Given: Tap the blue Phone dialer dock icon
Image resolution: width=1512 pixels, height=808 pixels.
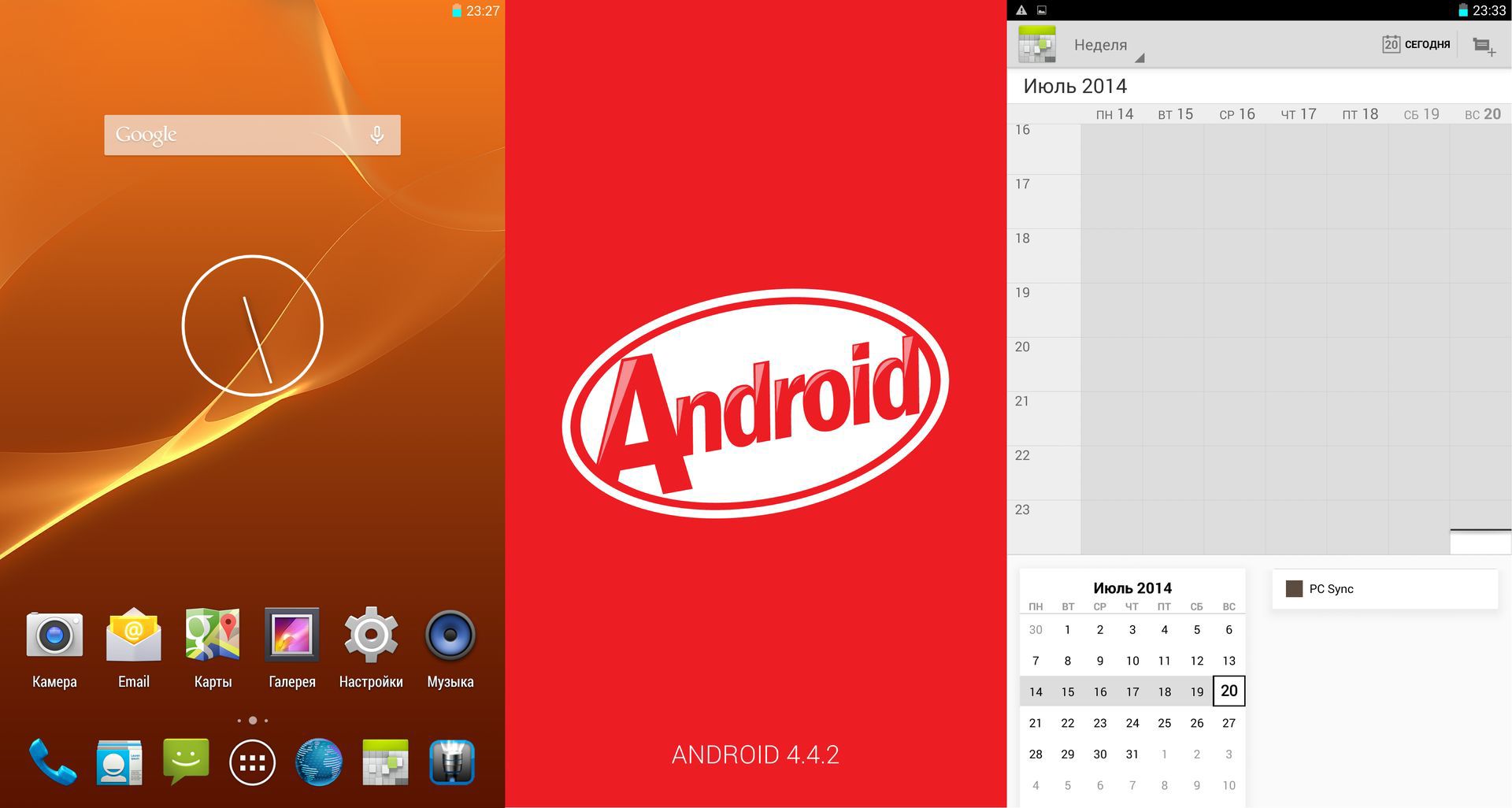Looking at the screenshot, I should [x=53, y=762].
